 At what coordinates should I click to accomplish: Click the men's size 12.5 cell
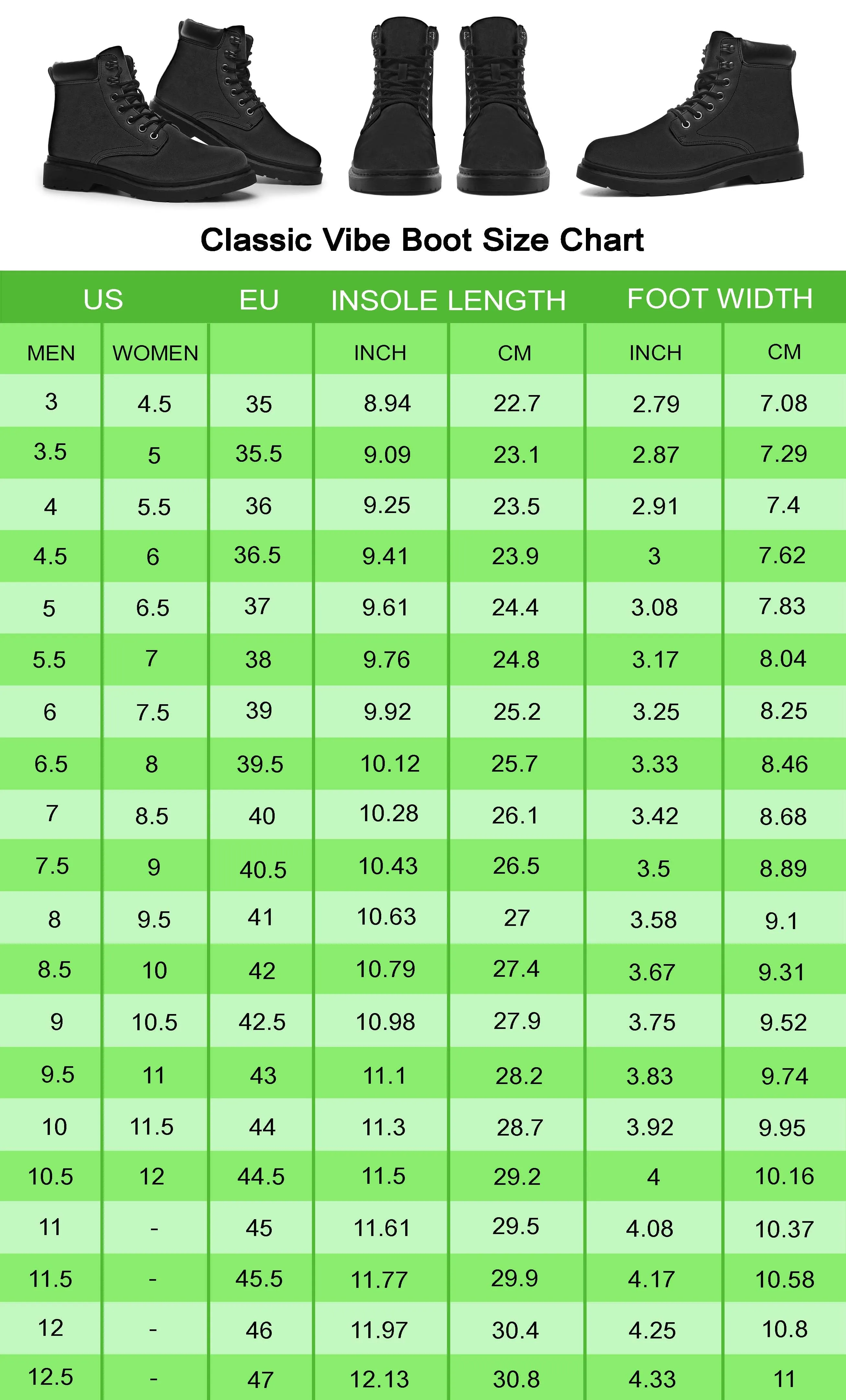coord(51,1376)
